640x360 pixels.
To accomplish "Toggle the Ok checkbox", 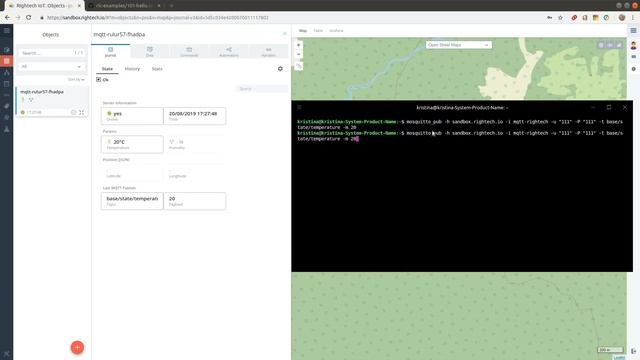I will 99,80.
